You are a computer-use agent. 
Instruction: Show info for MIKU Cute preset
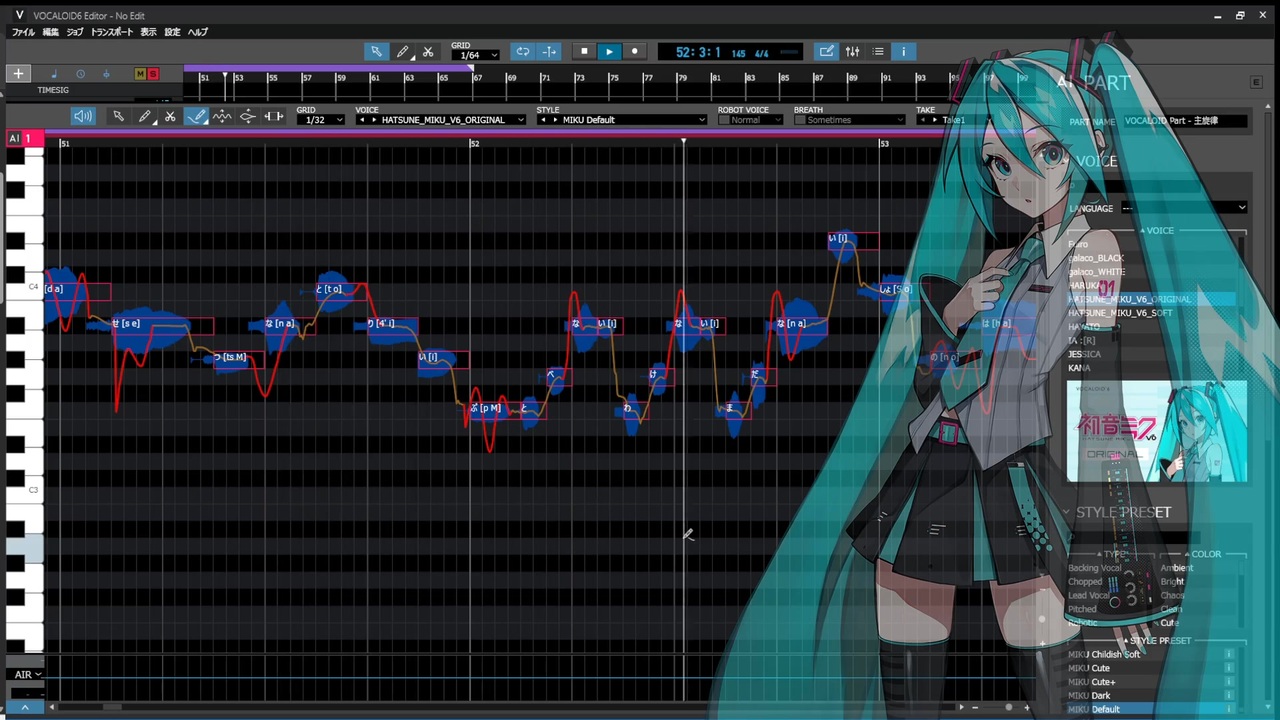coord(1229,668)
